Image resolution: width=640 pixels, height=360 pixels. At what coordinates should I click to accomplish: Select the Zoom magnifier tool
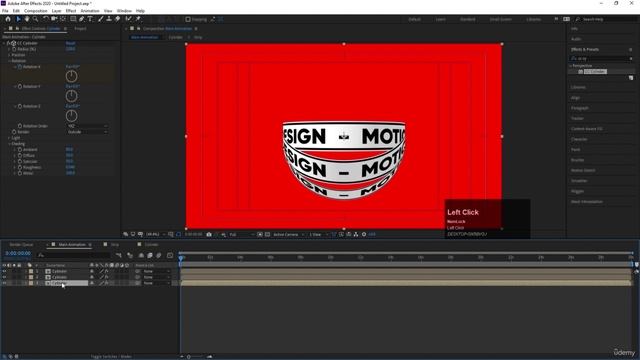(36, 19)
